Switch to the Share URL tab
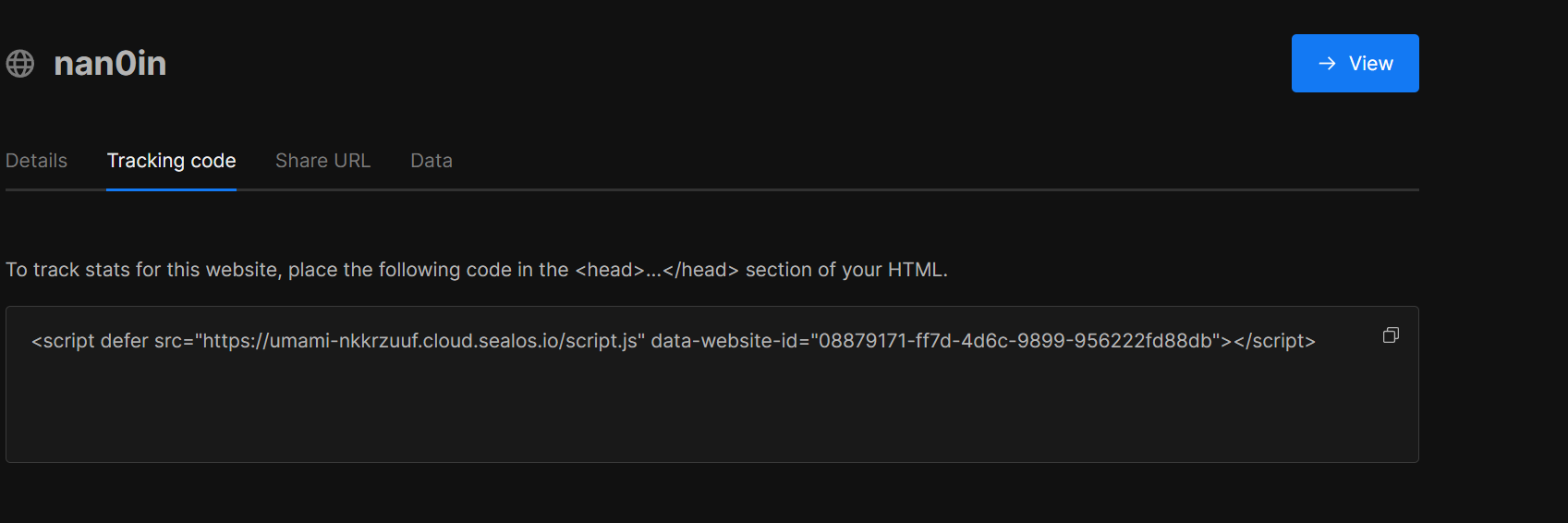 322,161
